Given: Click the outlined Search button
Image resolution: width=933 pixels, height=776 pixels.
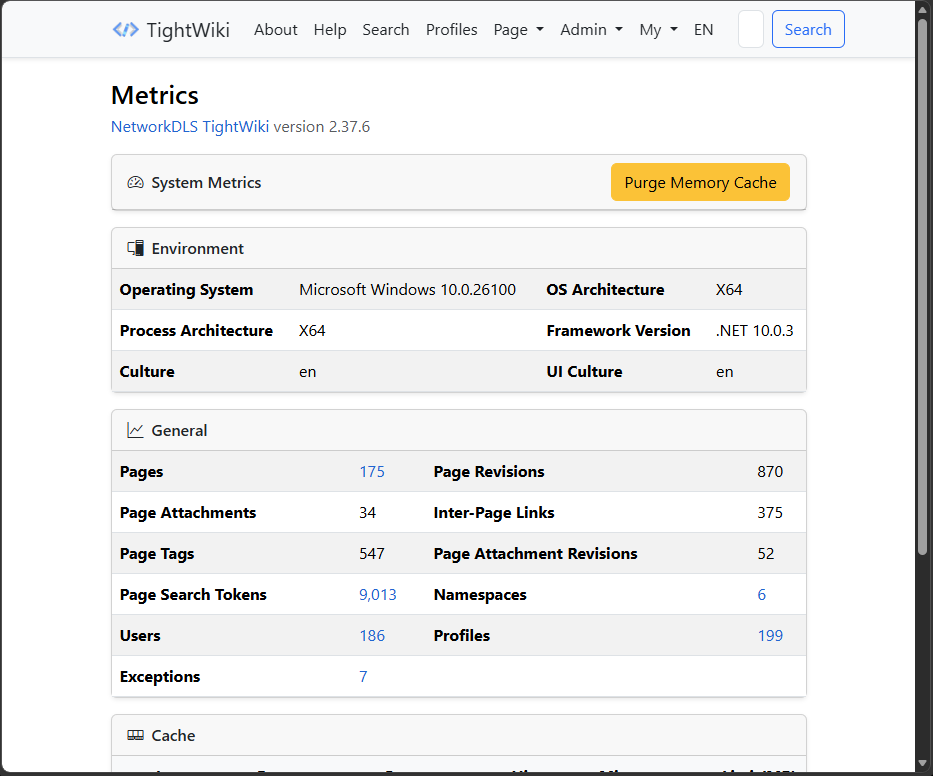Looking at the screenshot, I should pos(808,29).
